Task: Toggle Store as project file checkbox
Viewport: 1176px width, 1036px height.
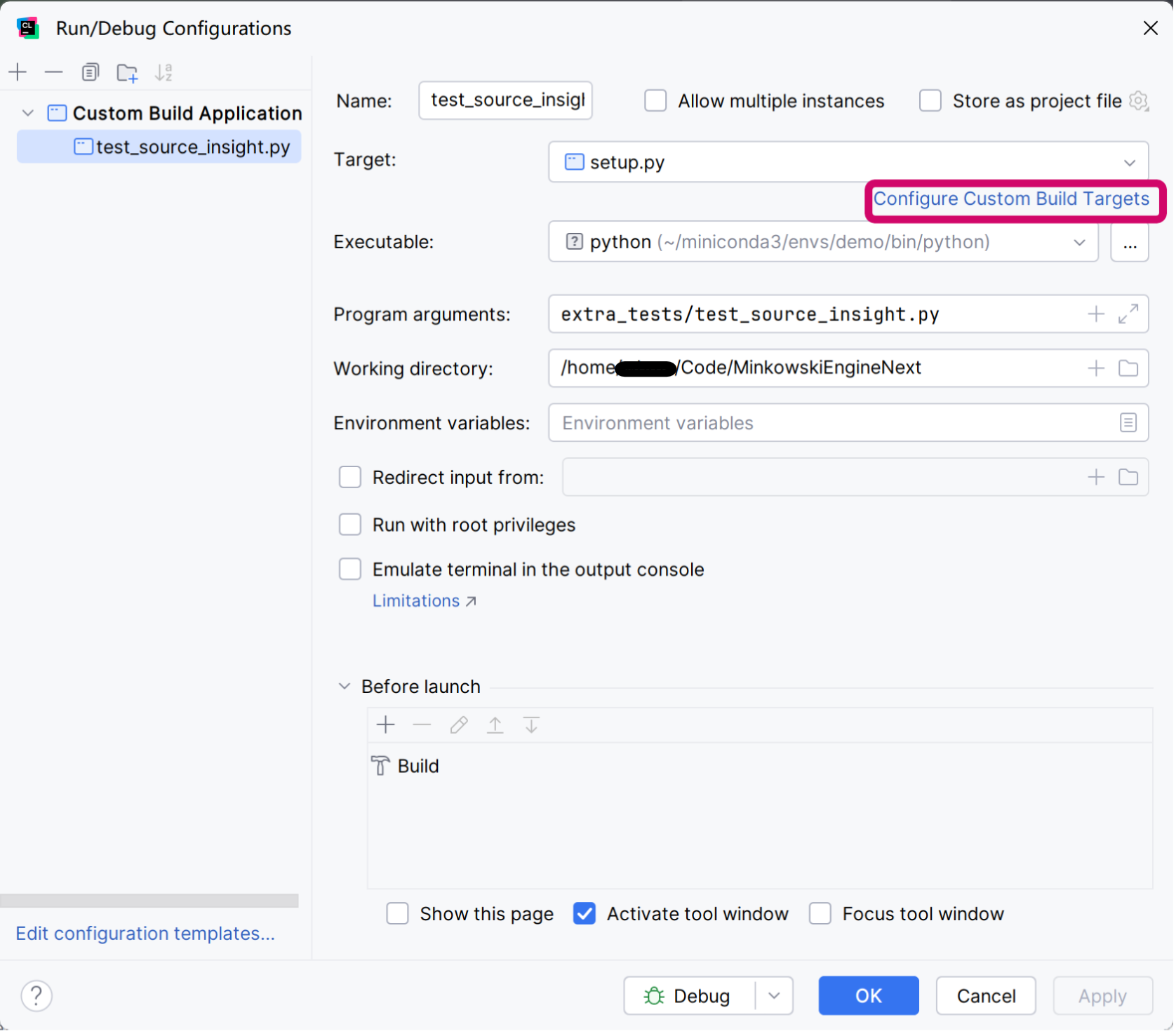Action: (930, 101)
